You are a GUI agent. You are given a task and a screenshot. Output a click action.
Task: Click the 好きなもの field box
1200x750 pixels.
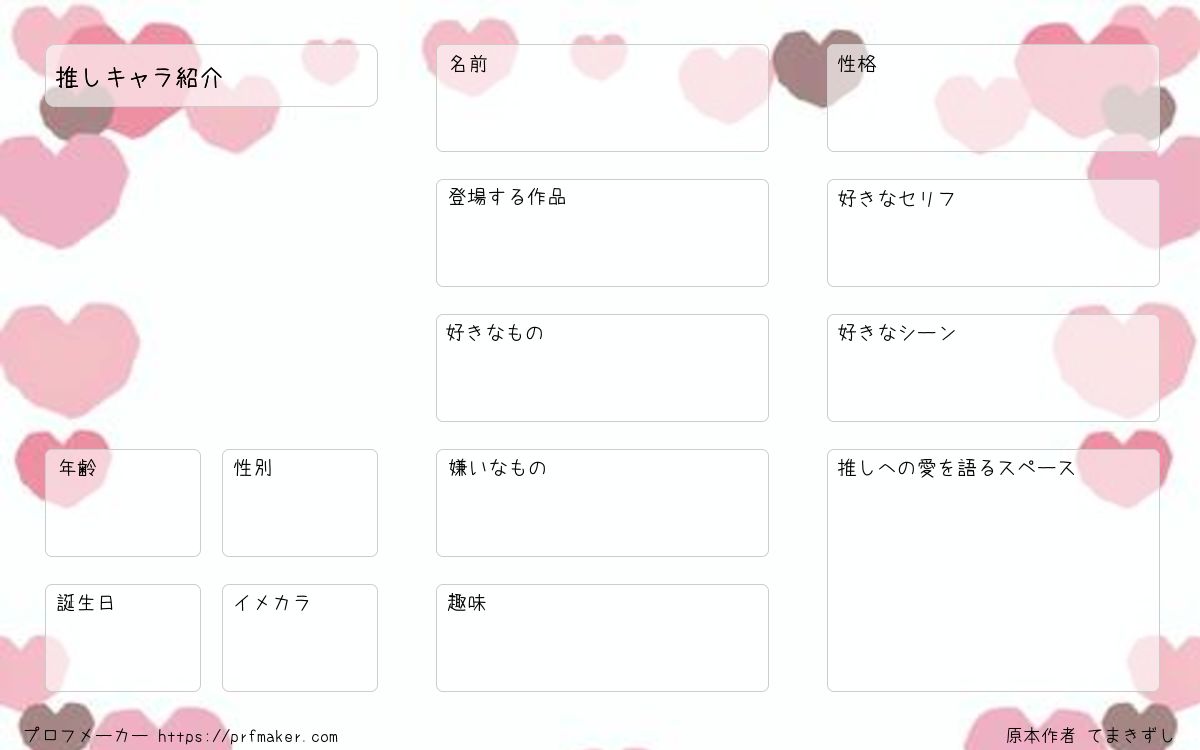(x=602, y=368)
